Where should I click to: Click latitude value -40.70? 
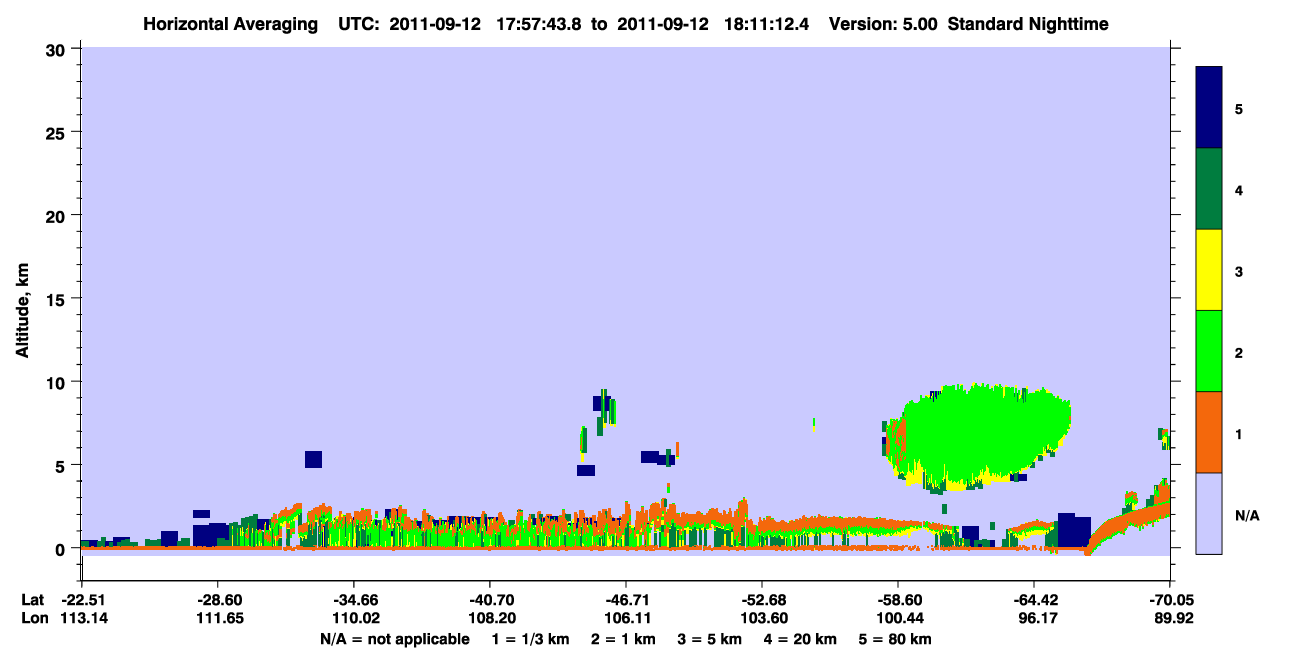point(489,600)
